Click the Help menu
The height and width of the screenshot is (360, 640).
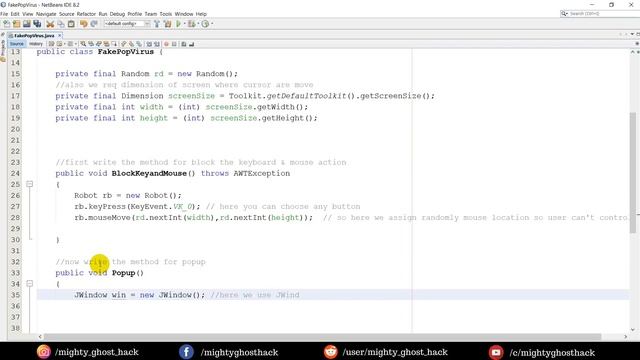point(201,14)
